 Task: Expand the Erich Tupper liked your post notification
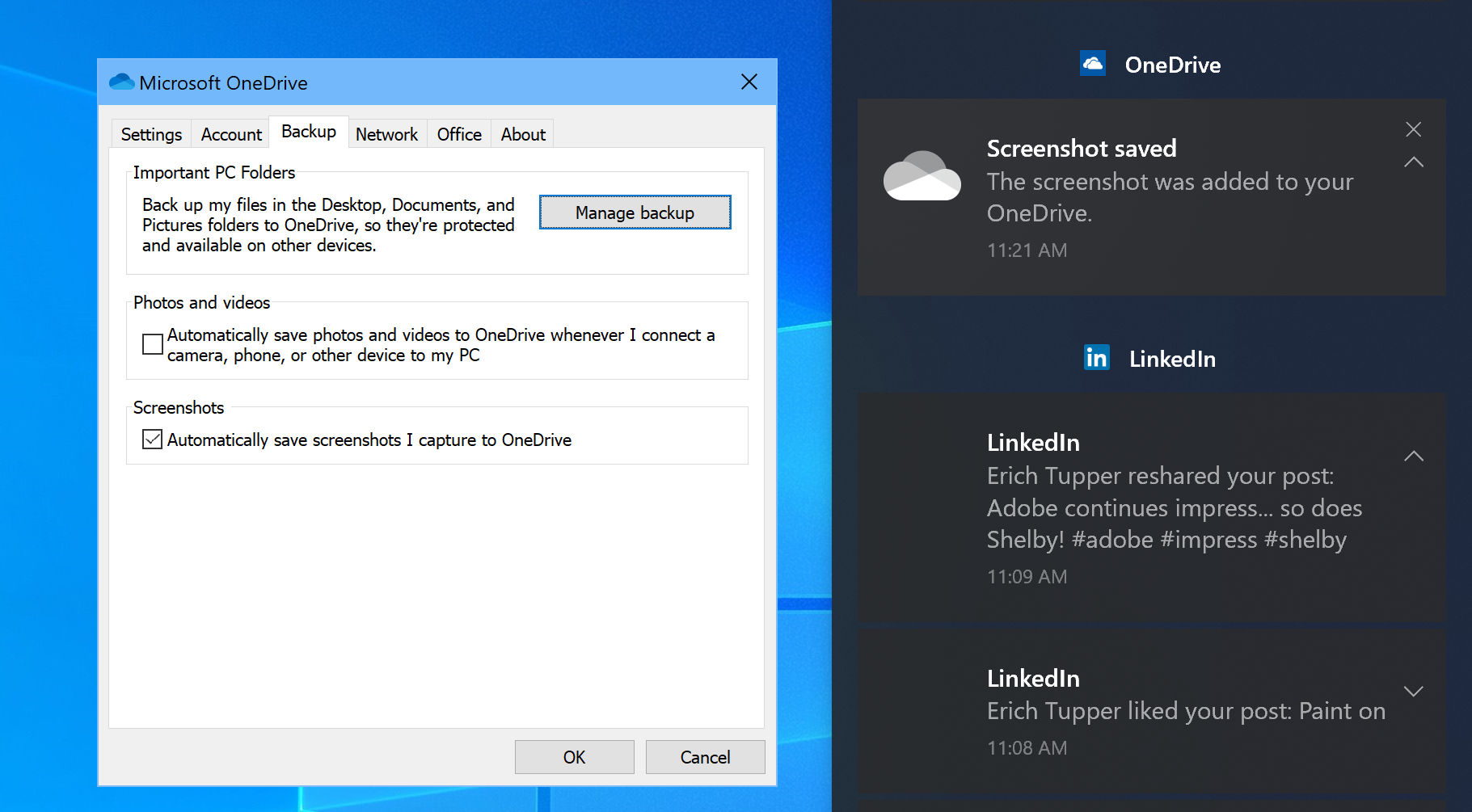(1413, 692)
